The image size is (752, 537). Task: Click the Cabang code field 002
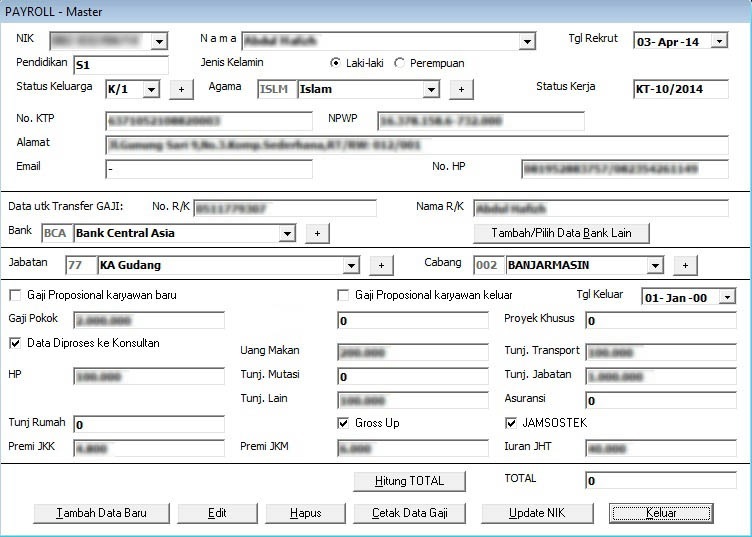(489, 265)
